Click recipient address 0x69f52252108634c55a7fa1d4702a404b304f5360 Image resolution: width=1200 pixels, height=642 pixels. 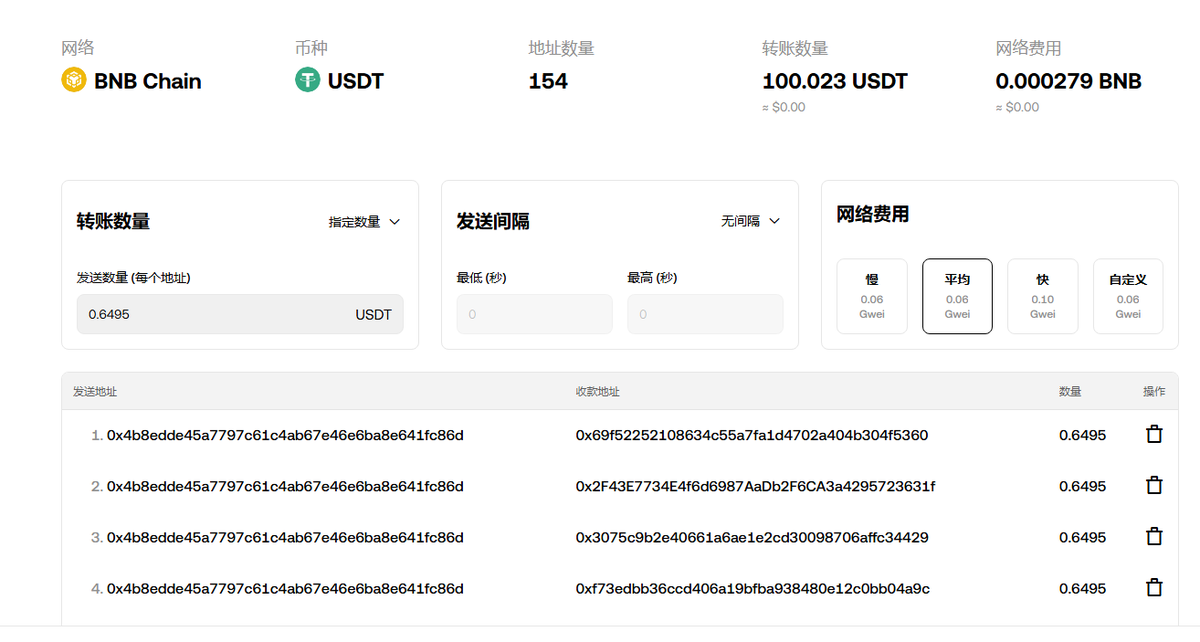[752, 435]
